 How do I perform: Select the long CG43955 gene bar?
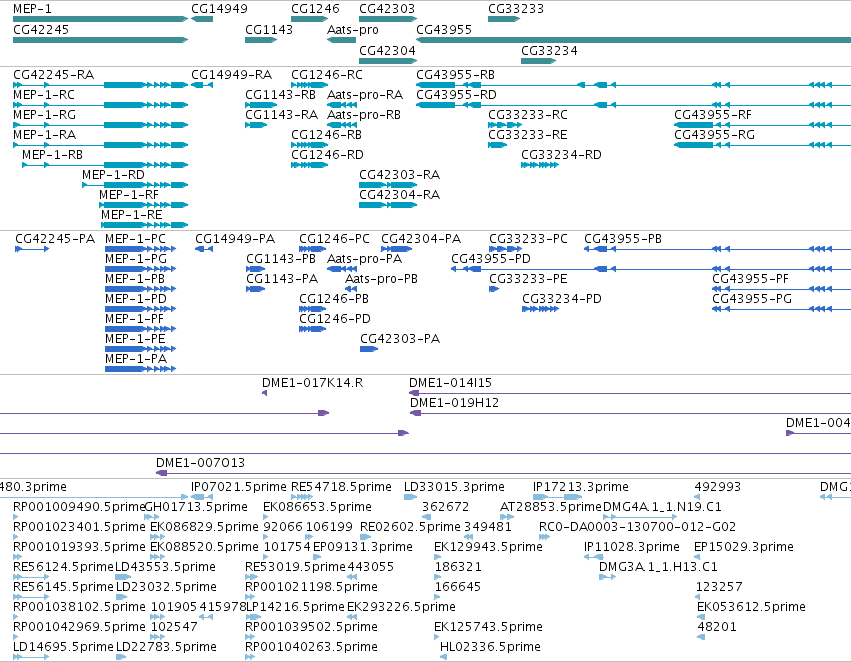633,40
